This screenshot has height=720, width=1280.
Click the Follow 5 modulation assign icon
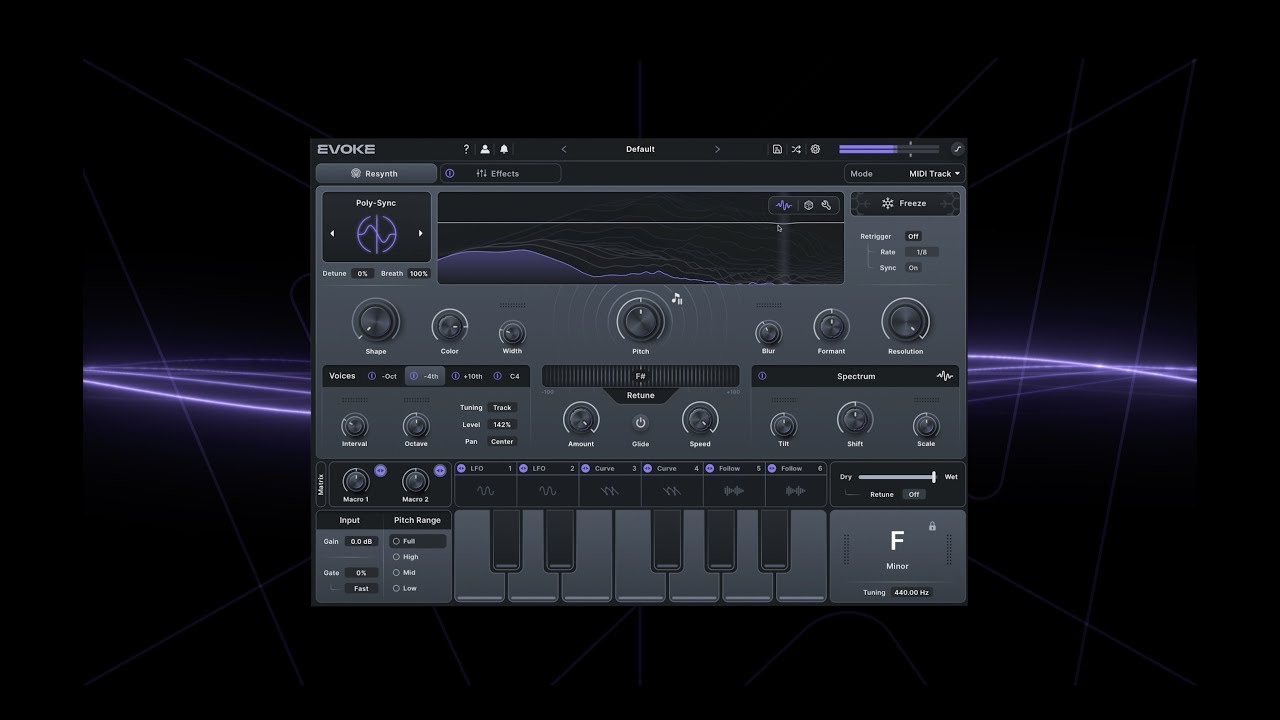click(710, 468)
